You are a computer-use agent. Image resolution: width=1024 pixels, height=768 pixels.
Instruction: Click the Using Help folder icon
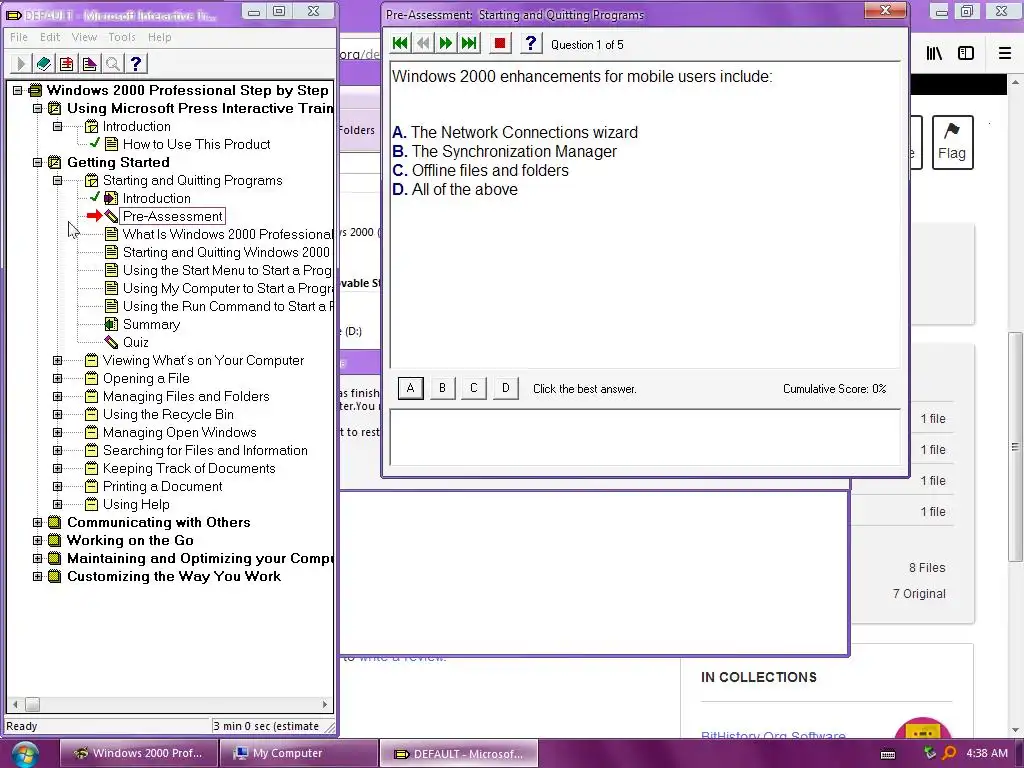(x=91, y=504)
